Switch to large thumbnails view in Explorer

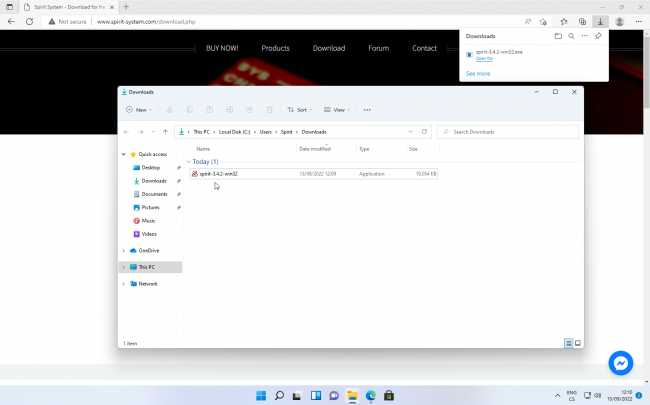click(578, 343)
